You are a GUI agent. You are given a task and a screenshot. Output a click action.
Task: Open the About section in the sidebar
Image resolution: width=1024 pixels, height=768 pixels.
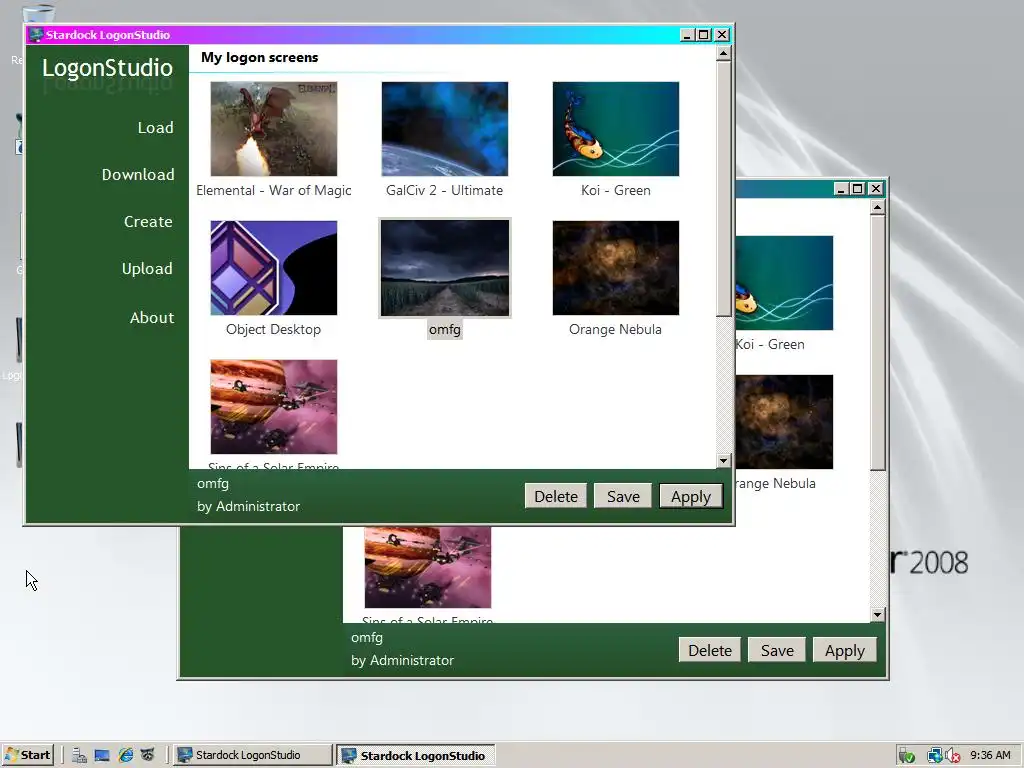[152, 317]
